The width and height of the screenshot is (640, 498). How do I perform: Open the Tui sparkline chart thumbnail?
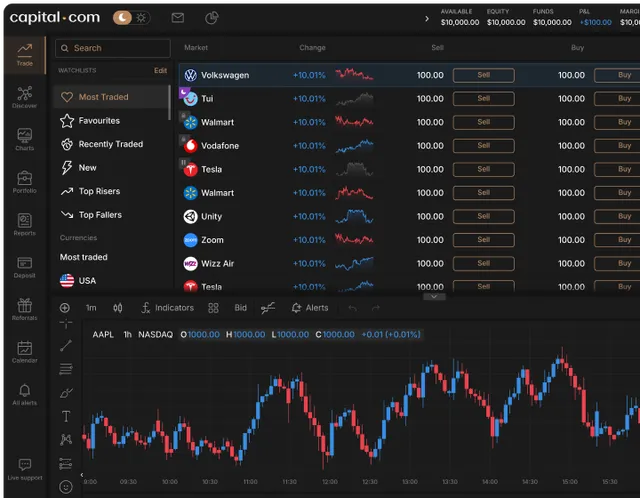point(354,99)
